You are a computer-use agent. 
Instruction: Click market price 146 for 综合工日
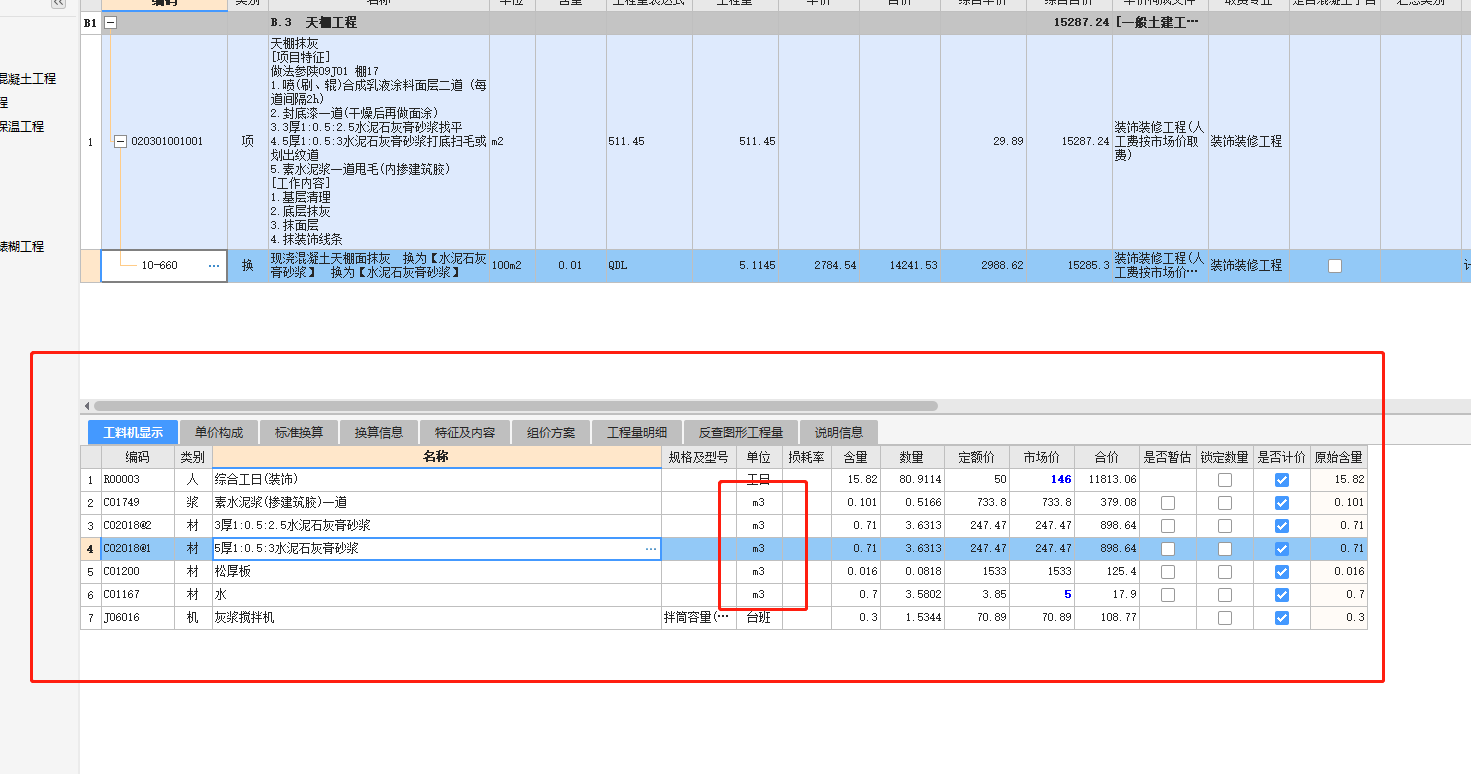coord(1041,480)
